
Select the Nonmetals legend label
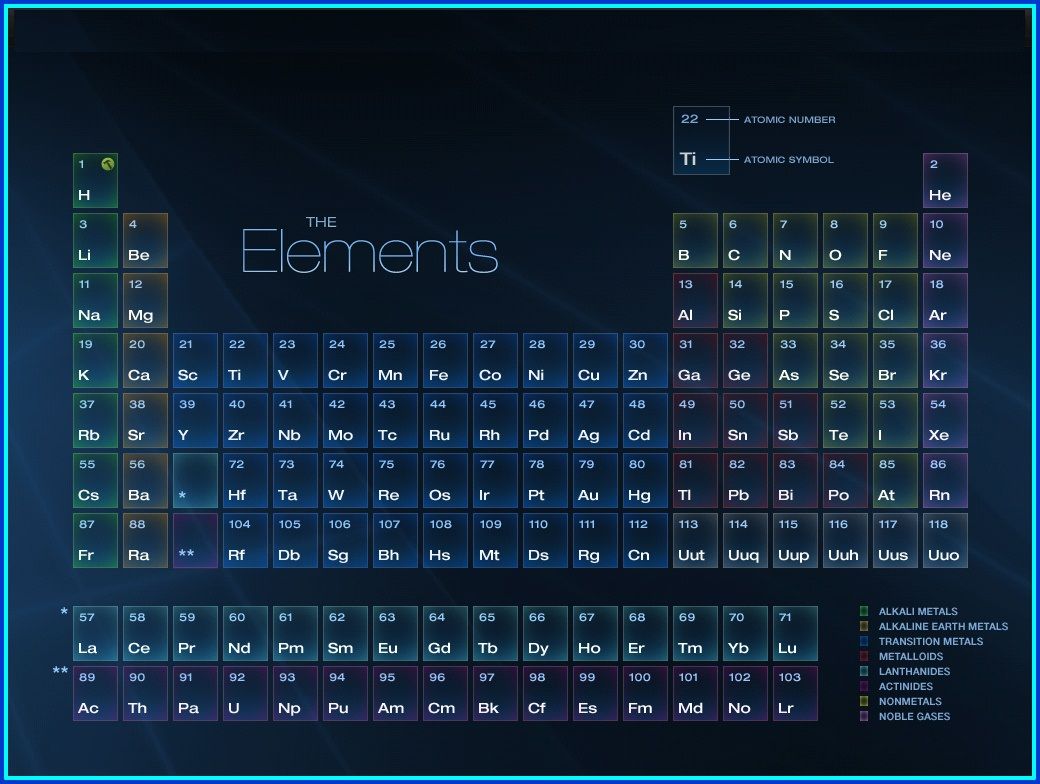tap(912, 701)
